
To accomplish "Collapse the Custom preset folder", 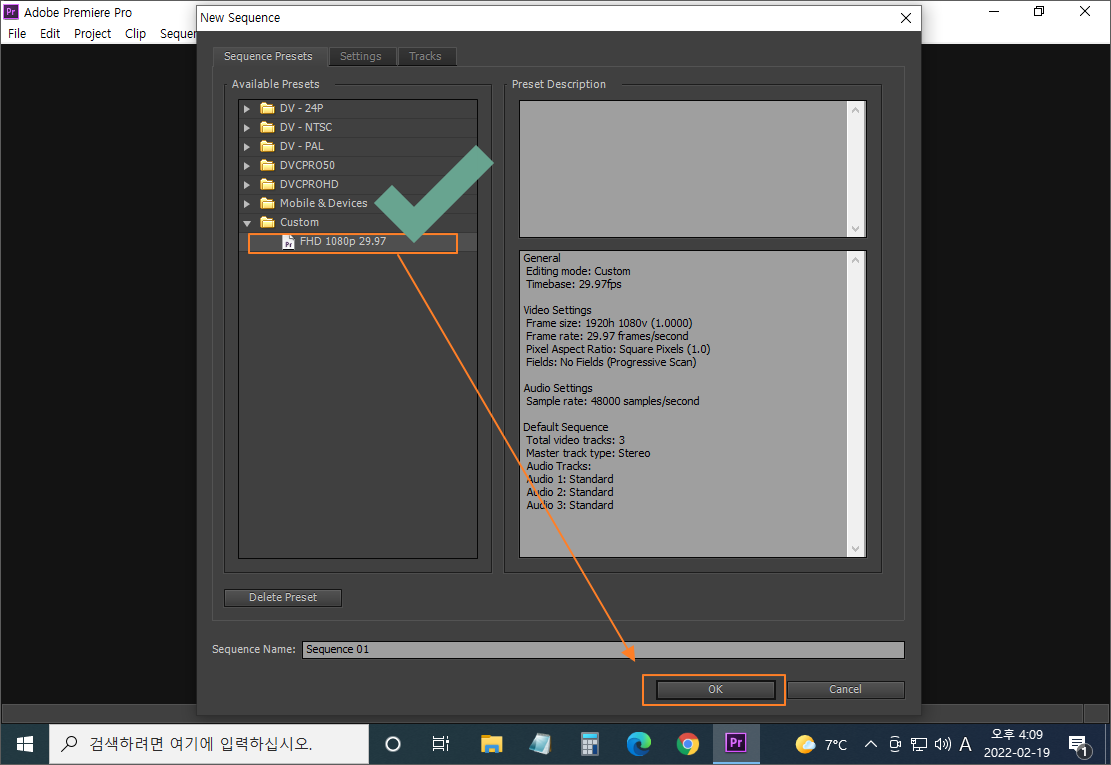I will (247, 223).
